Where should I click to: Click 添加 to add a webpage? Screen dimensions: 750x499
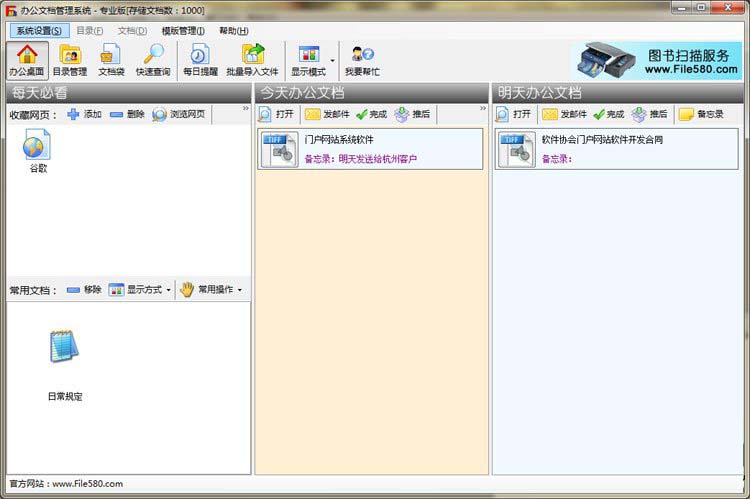(84, 115)
